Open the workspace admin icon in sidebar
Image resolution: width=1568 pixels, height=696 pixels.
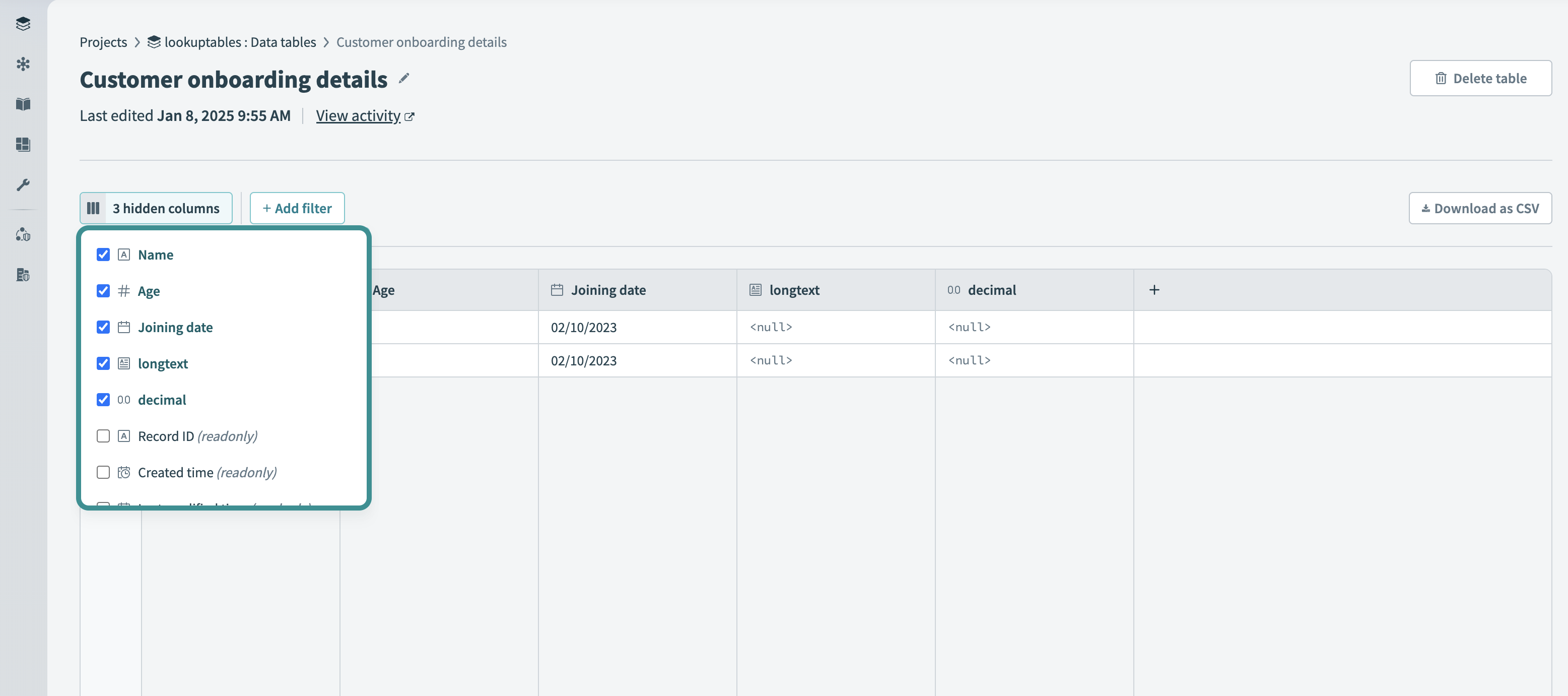tap(23, 234)
